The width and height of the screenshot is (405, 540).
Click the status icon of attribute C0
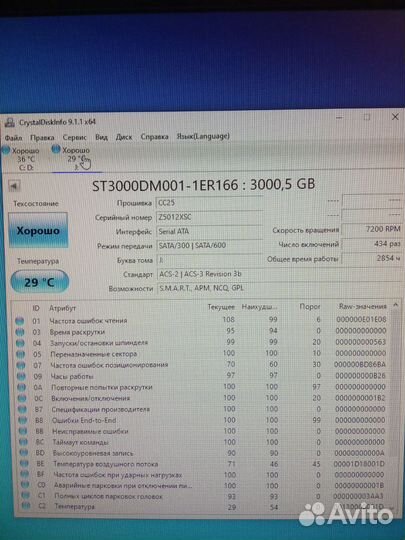[25, 485]
